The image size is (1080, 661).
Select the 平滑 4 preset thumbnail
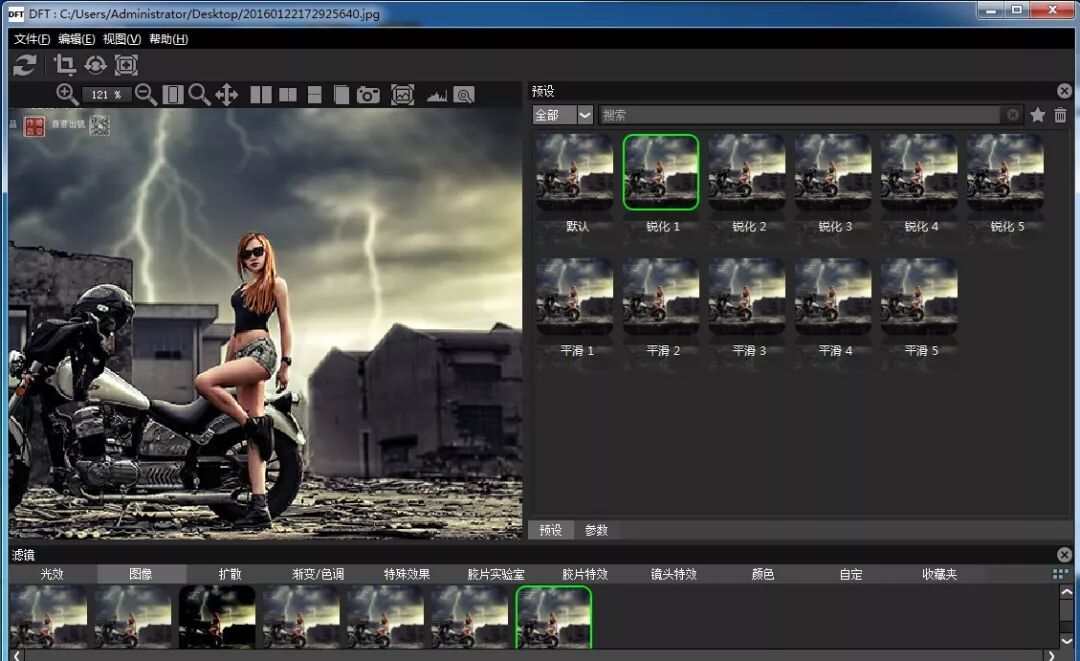(x=833, y=297)
